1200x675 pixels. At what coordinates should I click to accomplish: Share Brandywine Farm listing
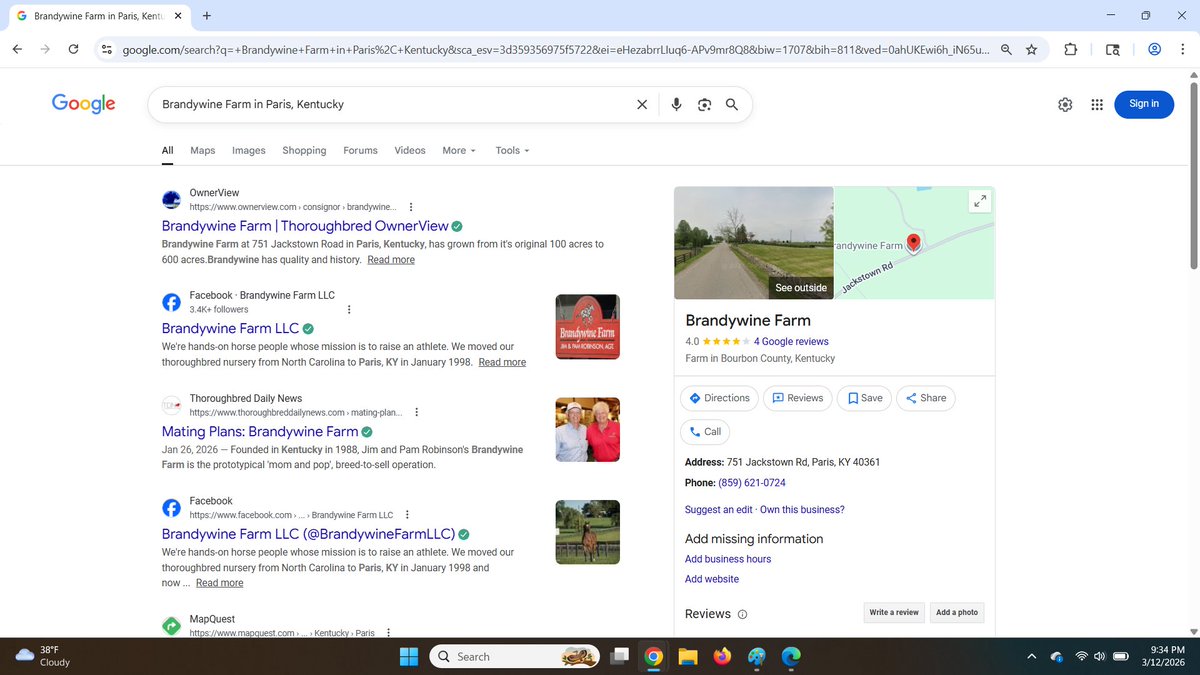(x=925, y=398)
